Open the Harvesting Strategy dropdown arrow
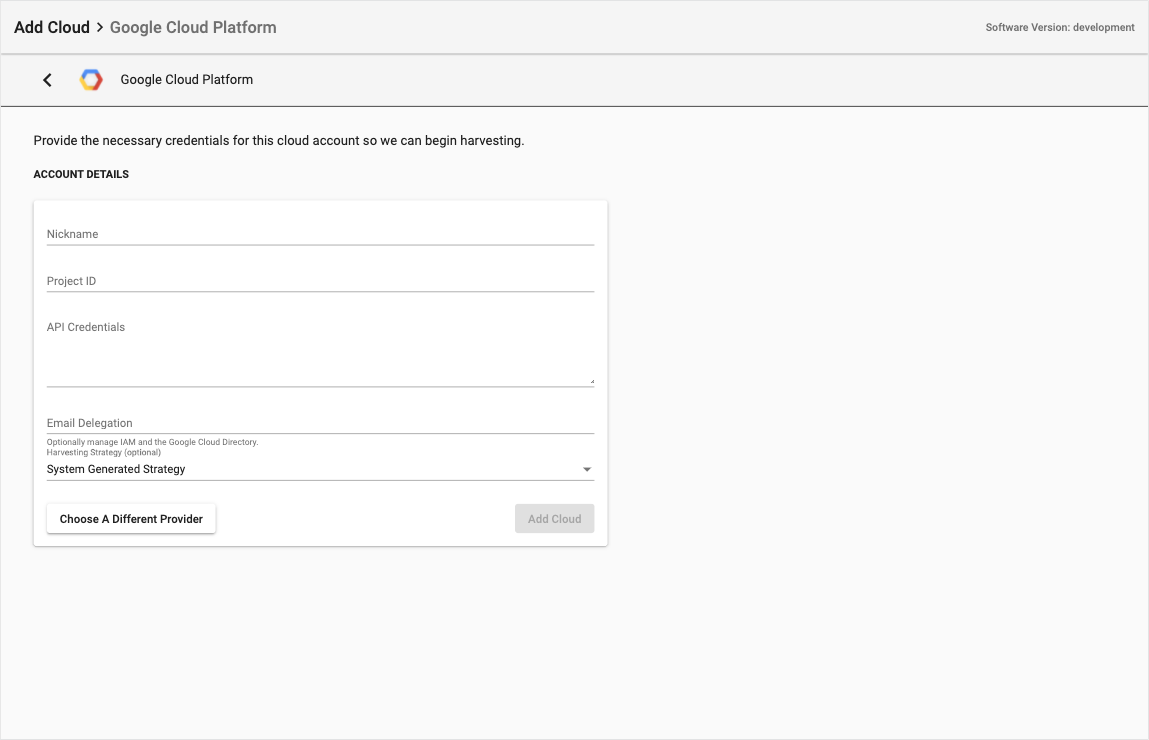 [x=587, y=470]
